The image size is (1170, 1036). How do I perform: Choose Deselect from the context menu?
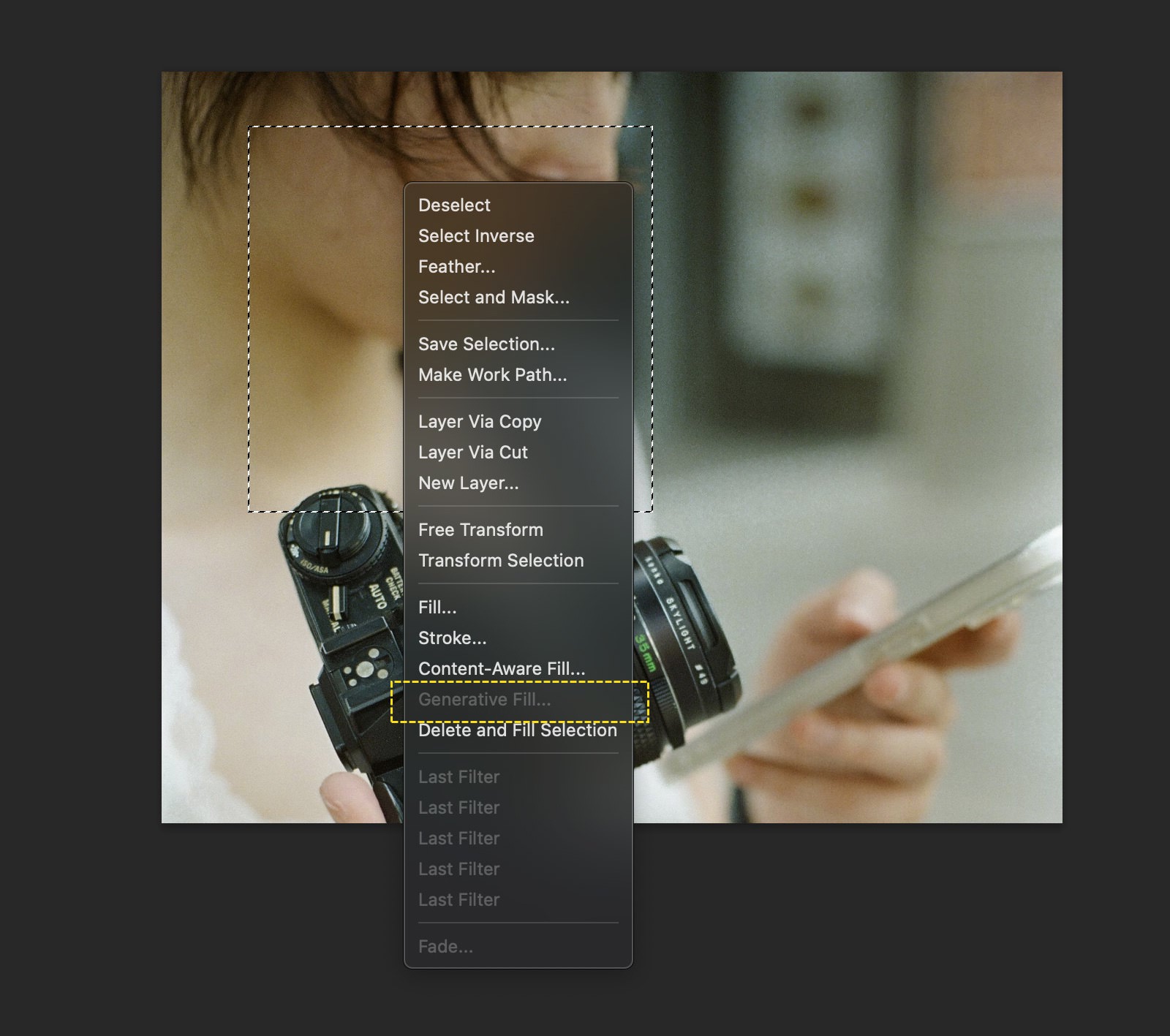454,205
